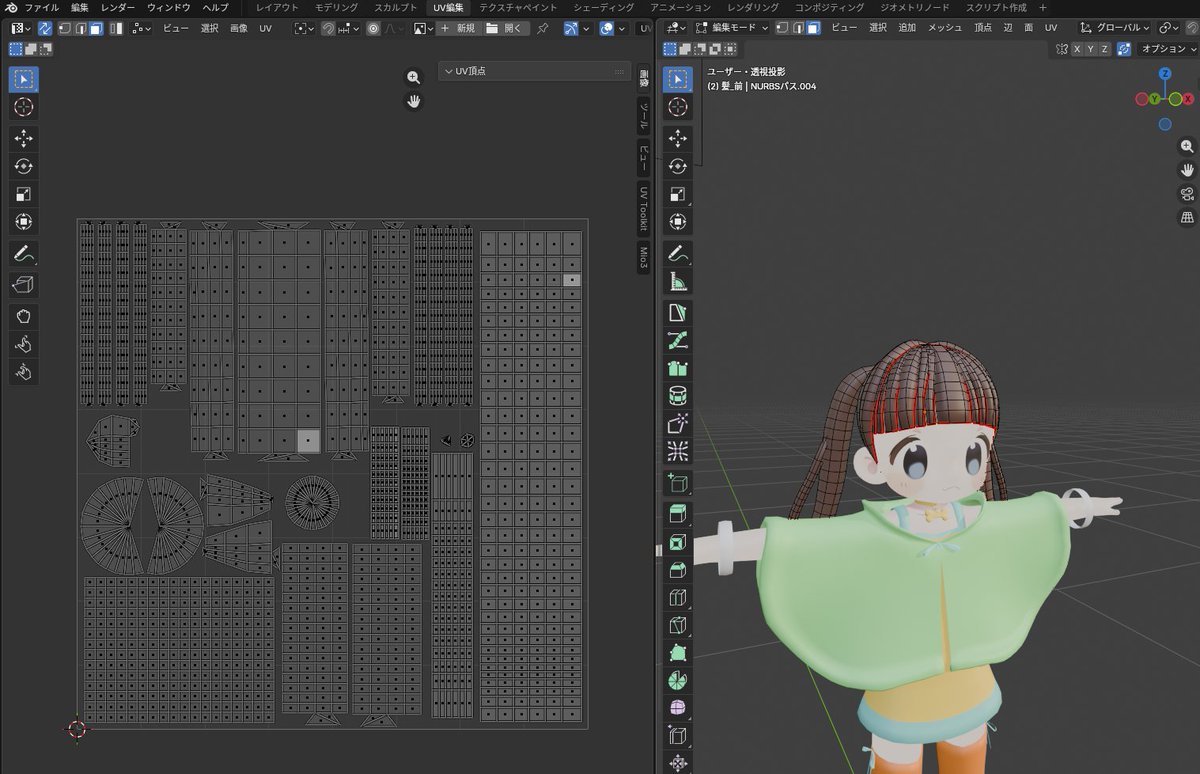Select the UV Grab sculpt tool
Image resolution: width=1200 pixels, height=774 pixels.
point(24,317)
